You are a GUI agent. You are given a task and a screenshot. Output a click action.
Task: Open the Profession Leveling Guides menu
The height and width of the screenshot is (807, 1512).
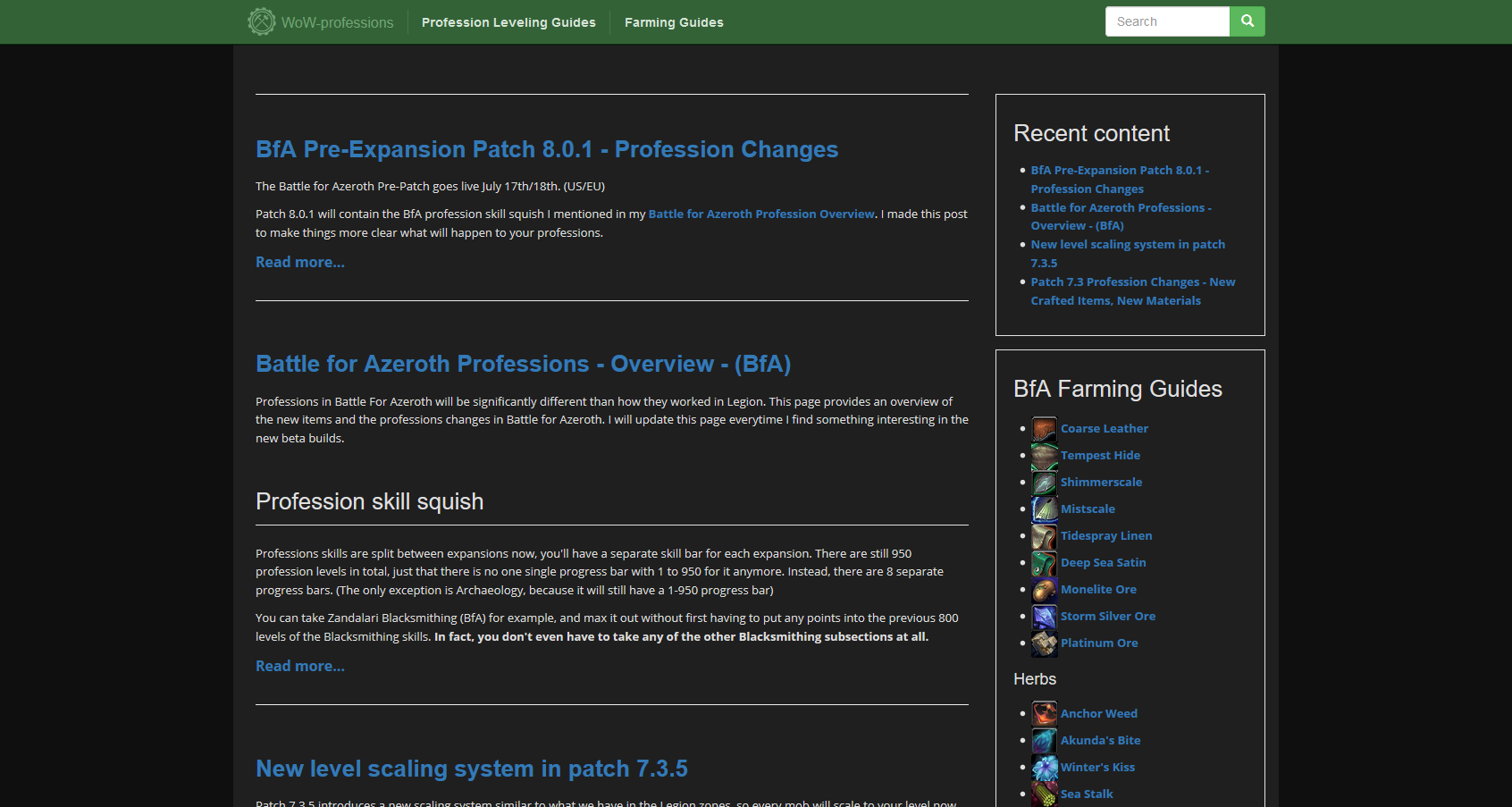[x=508, y=22]
